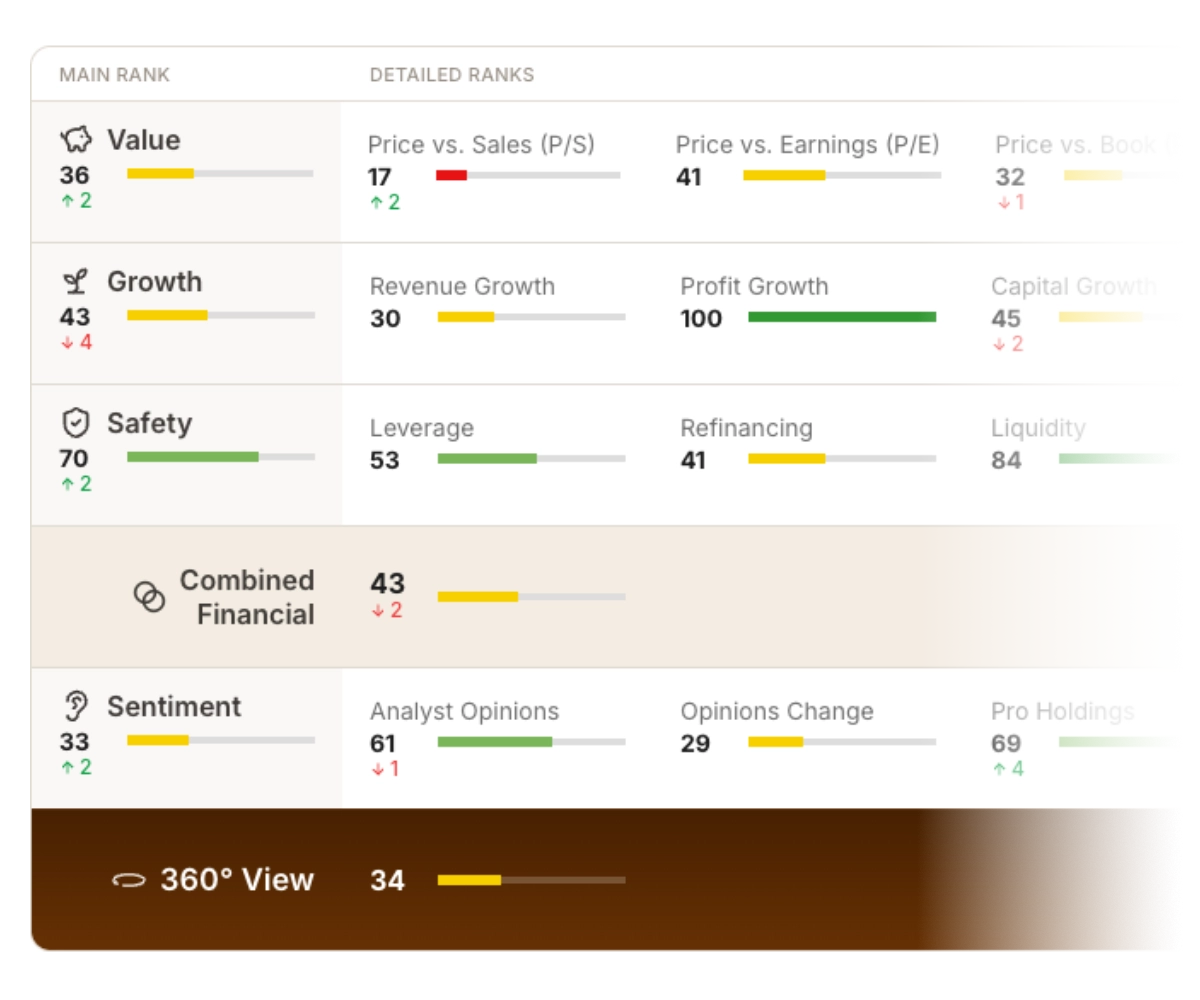The image size is (1200, 1000).
Task: Click the red Price vs. Sales bar
Action: click(451, 175)
